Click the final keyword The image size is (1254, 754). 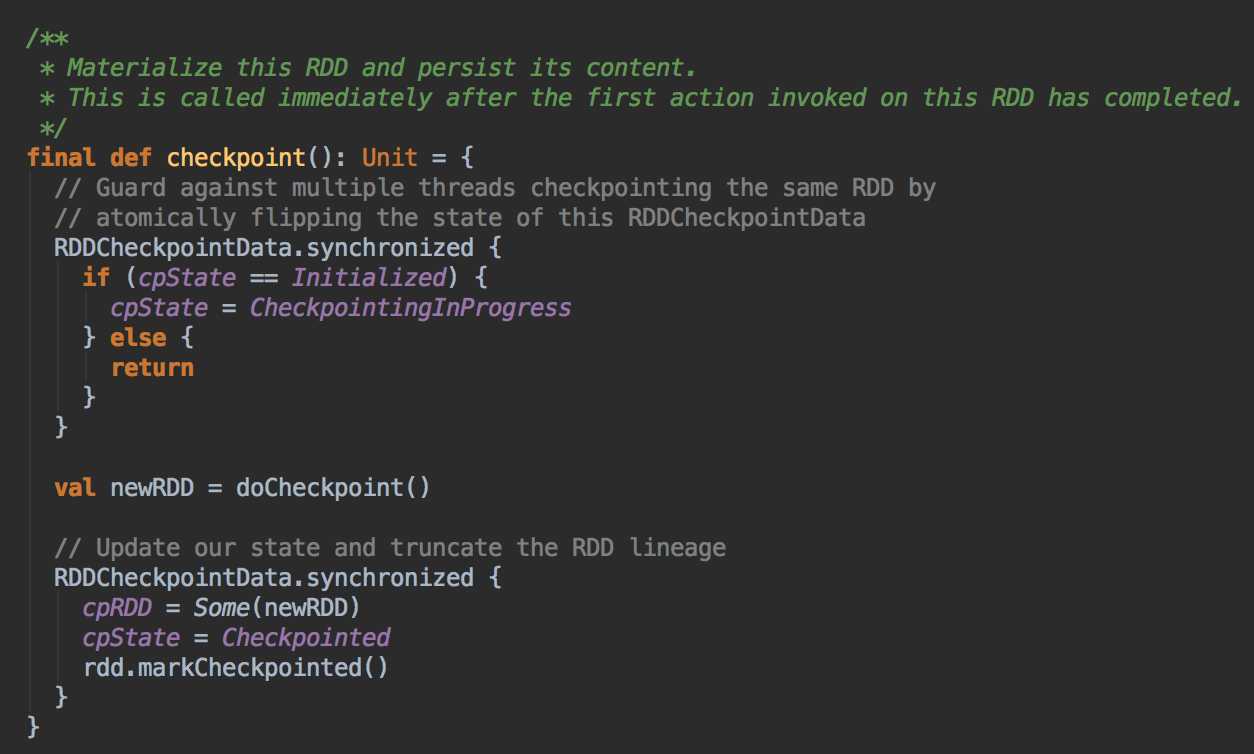click(x=62, y=158)
